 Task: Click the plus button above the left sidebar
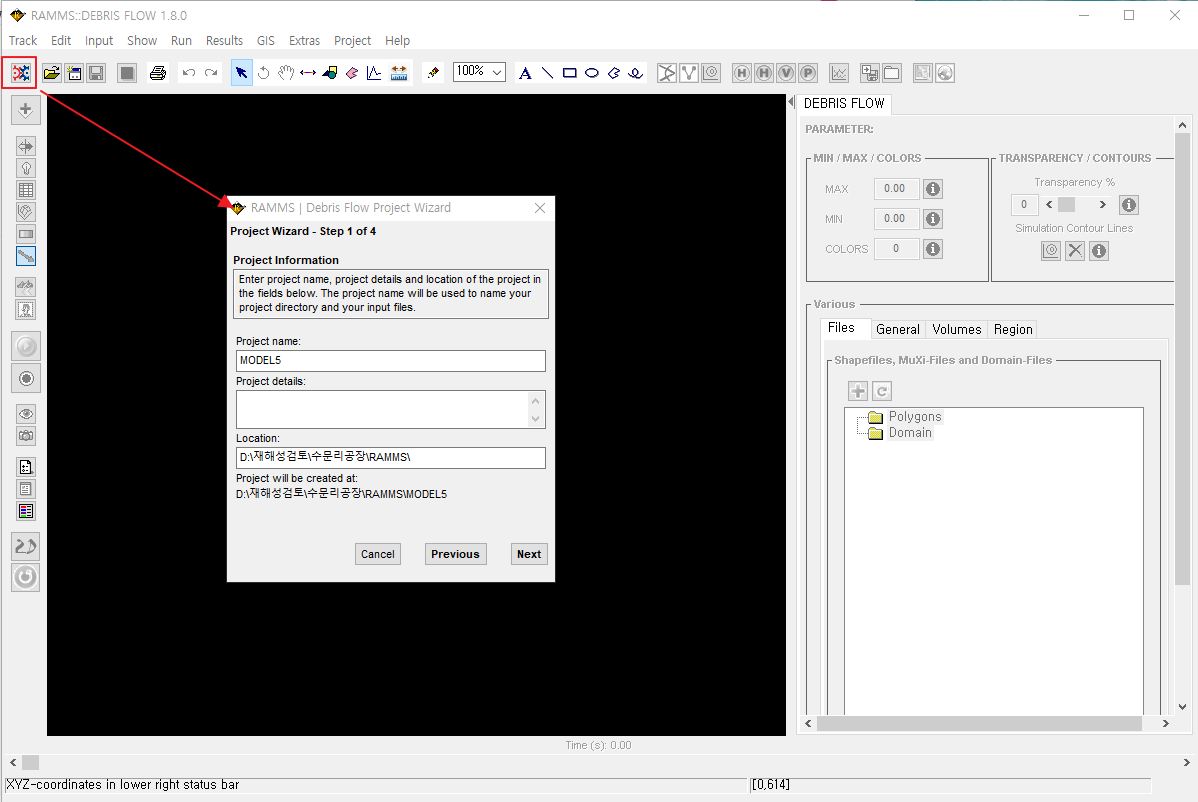pyautogui.click(x=25, y=109)
